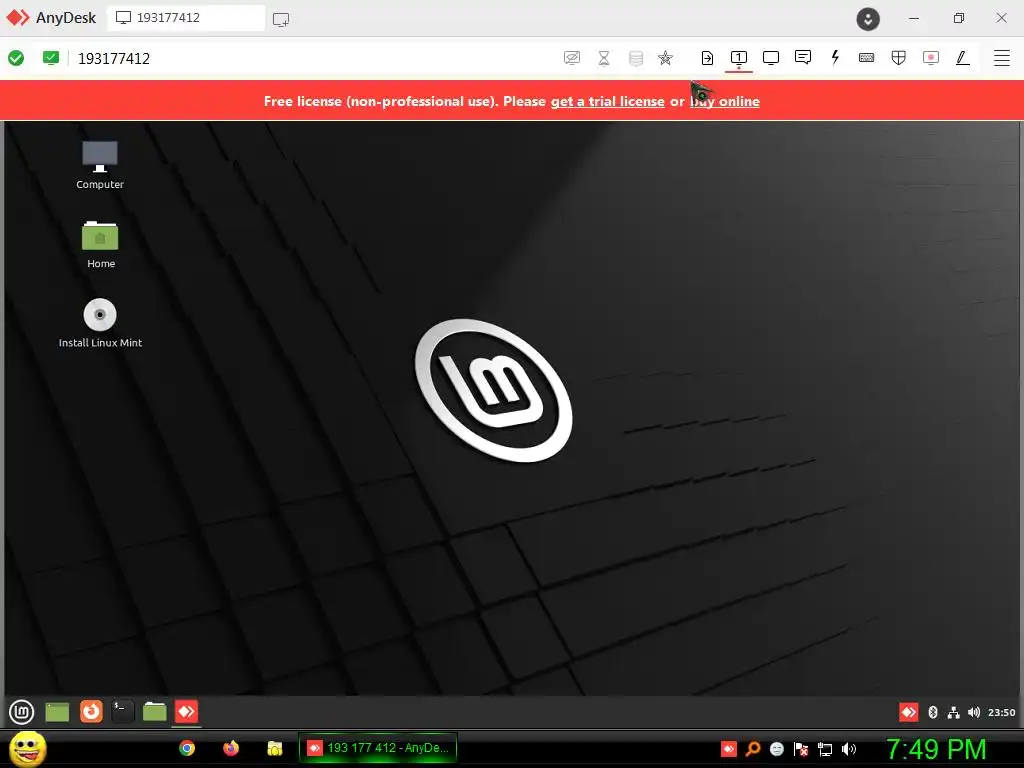Click the AnyDesk window button in Mint panel

point(187,711)
